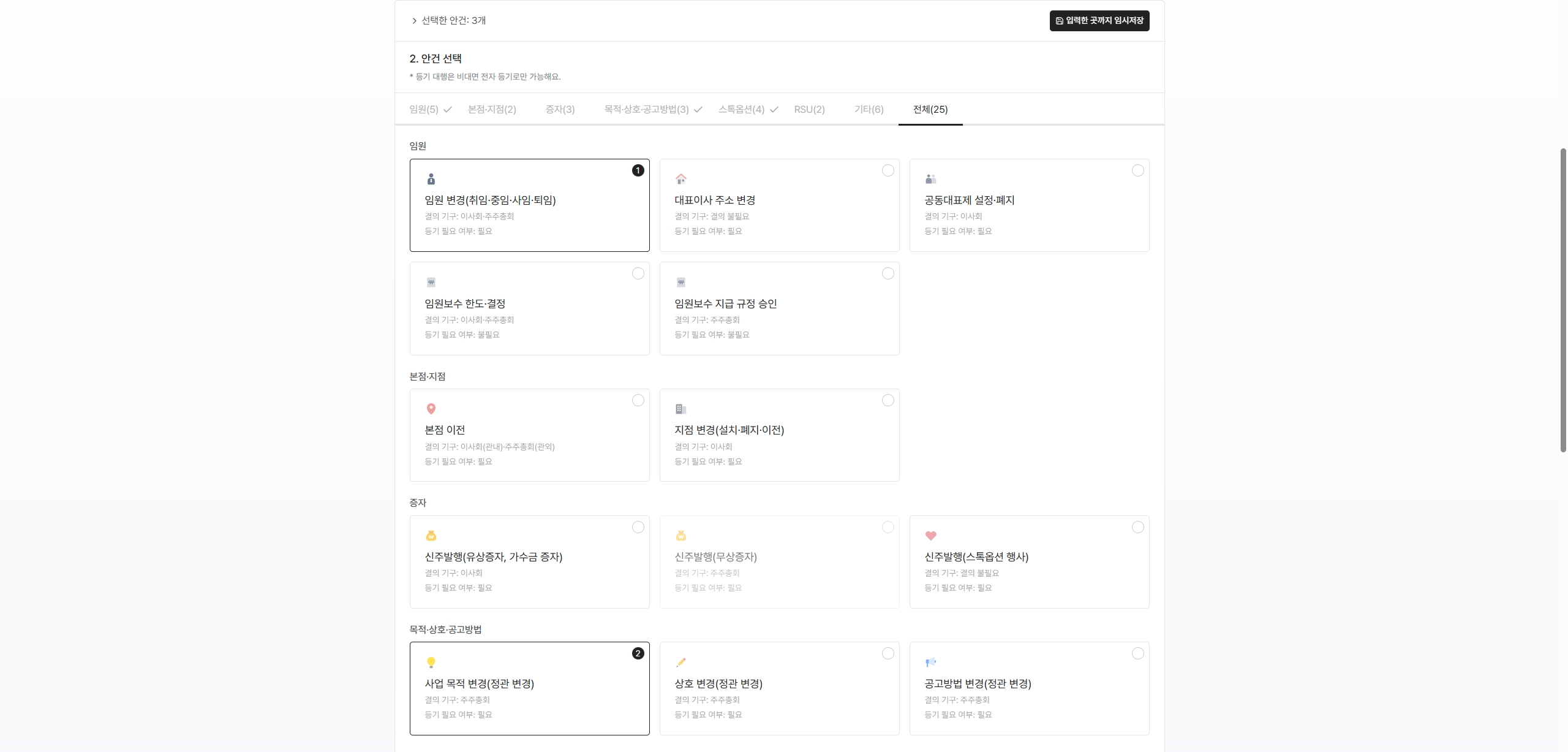Switch to the RSU(2) tab
Viewport: 1568px width, 752px height.
coord(809,109)
